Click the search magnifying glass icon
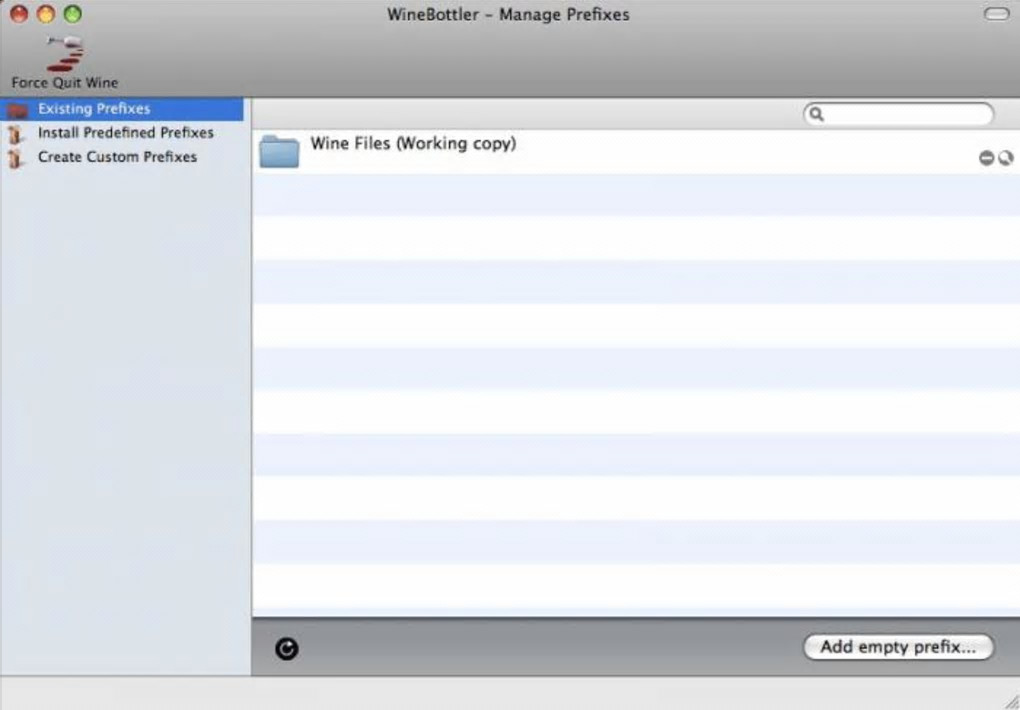1020x710 pixels. (817, 115)
